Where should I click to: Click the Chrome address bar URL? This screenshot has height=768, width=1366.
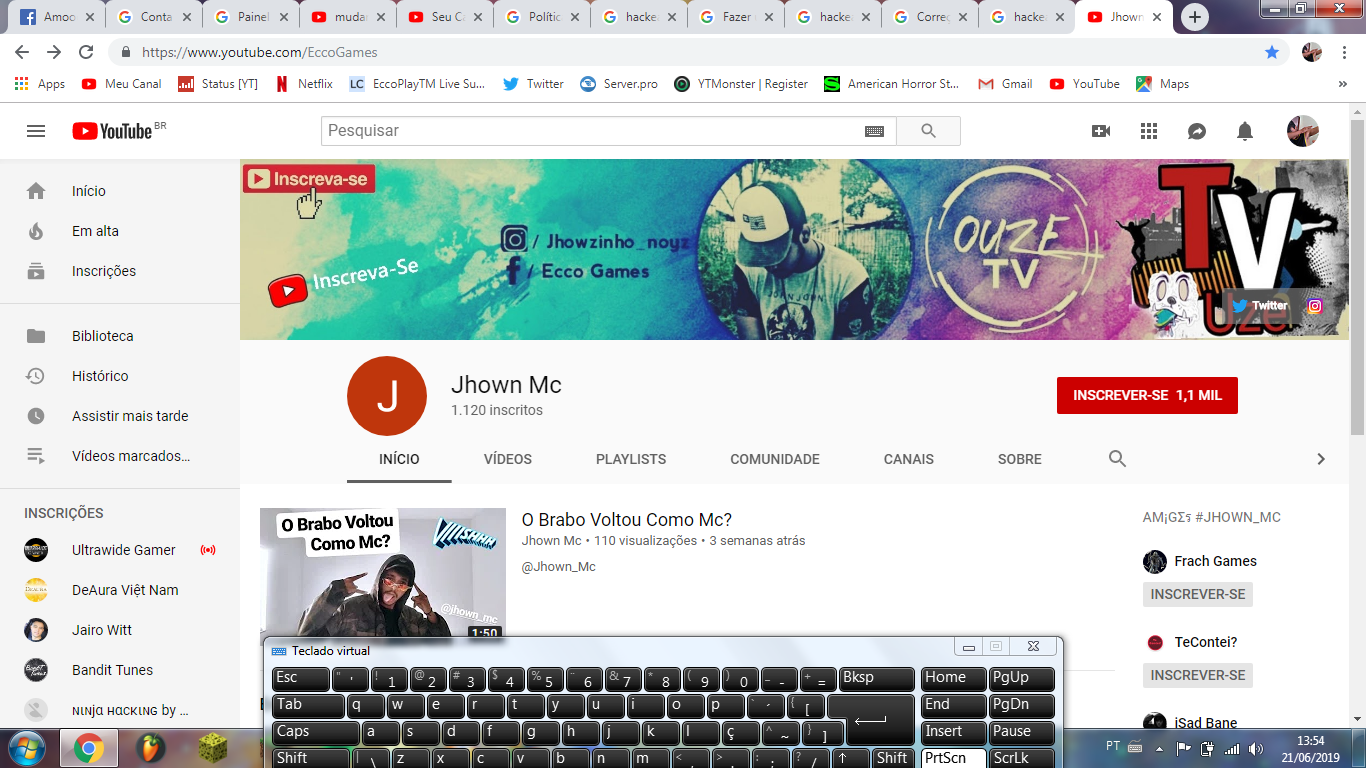259,52
